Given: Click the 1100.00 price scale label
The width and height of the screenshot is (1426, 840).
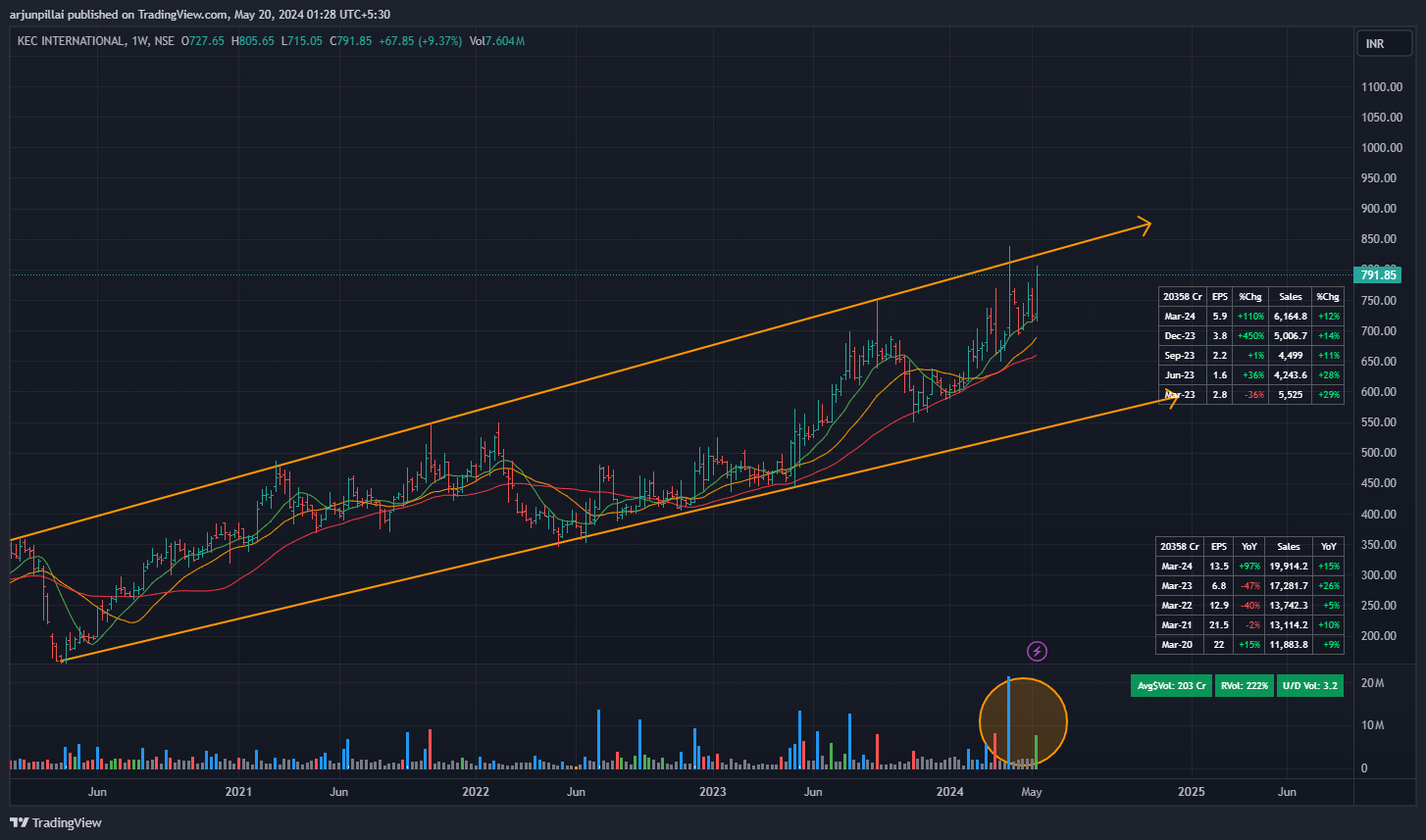Looking at the screenshot, I should pyautogui.click(x=1381, y=87).
